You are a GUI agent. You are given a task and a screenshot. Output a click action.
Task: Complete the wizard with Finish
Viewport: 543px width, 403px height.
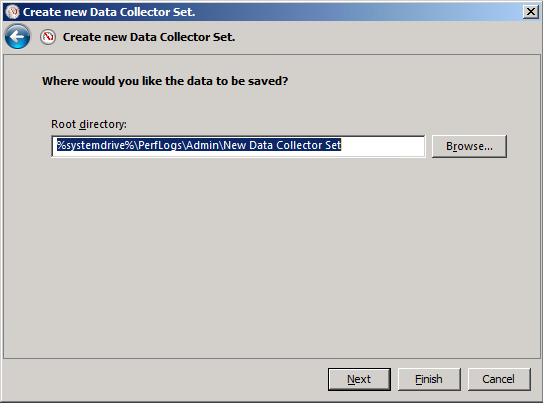429,379
